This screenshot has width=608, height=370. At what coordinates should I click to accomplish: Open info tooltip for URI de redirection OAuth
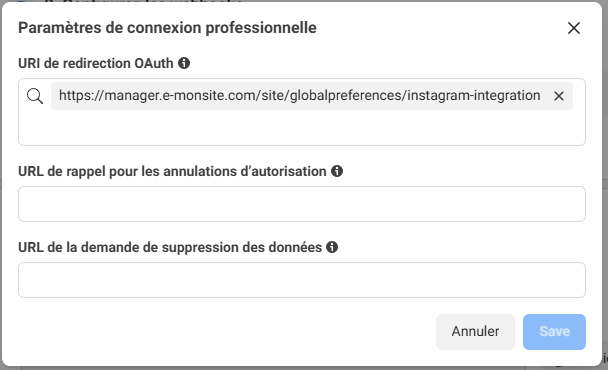click(184, 63)
